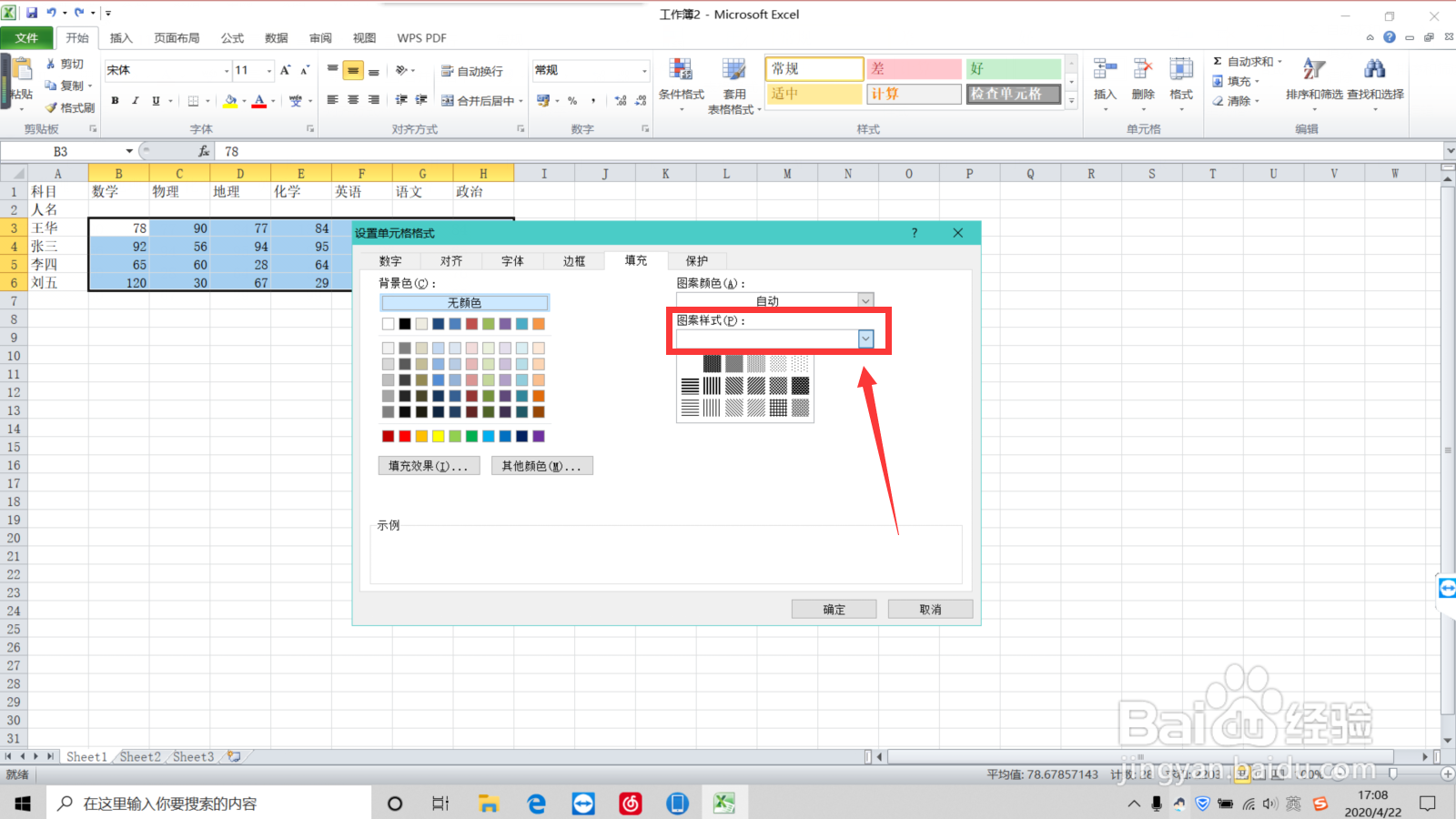This screenshot has height=819, width=1456.
Task: Toggle Underline formatting in the ribbon
Action: [156, 101]
